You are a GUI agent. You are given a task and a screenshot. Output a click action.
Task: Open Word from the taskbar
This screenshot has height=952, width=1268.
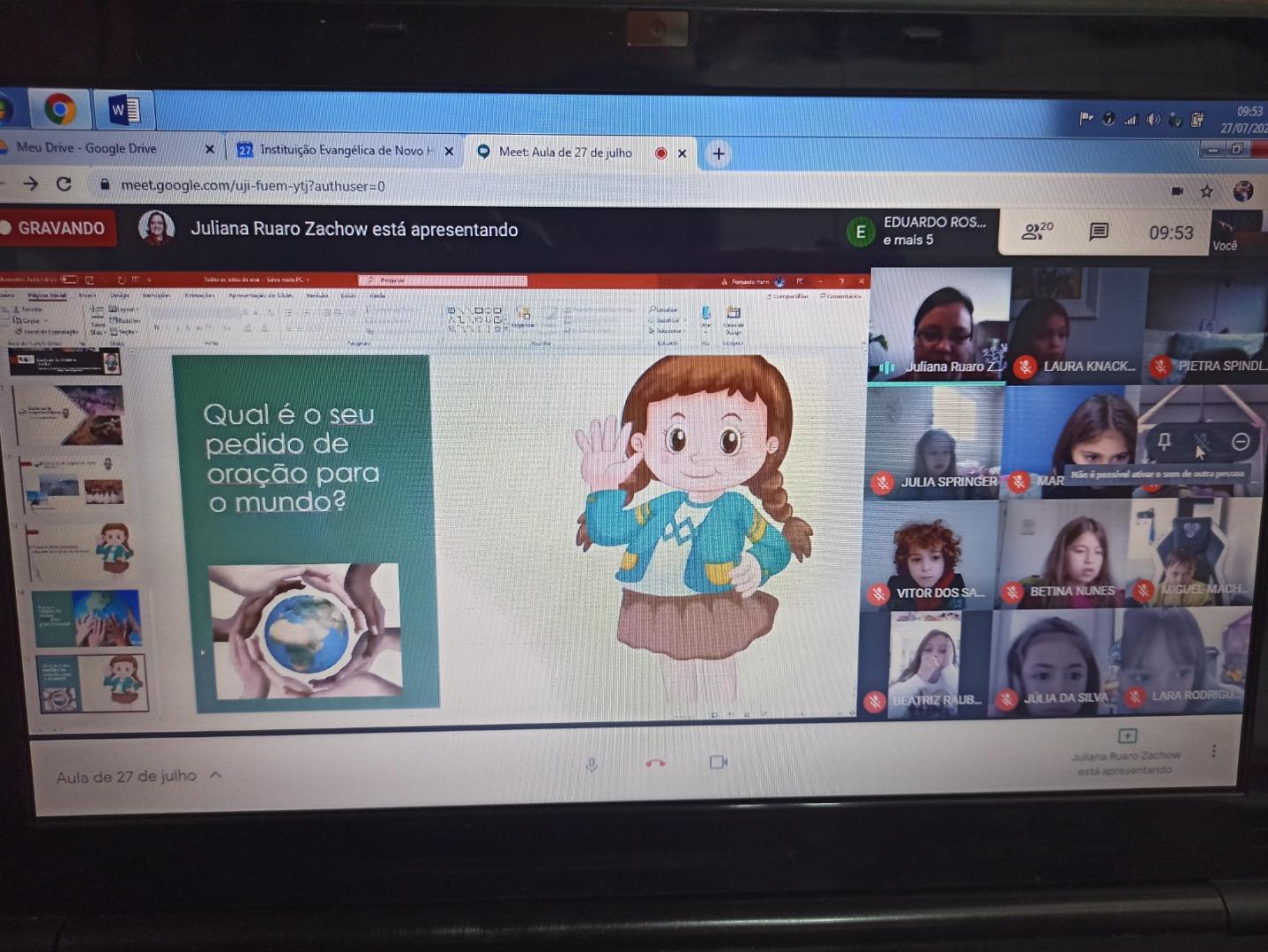coord(124,110)
